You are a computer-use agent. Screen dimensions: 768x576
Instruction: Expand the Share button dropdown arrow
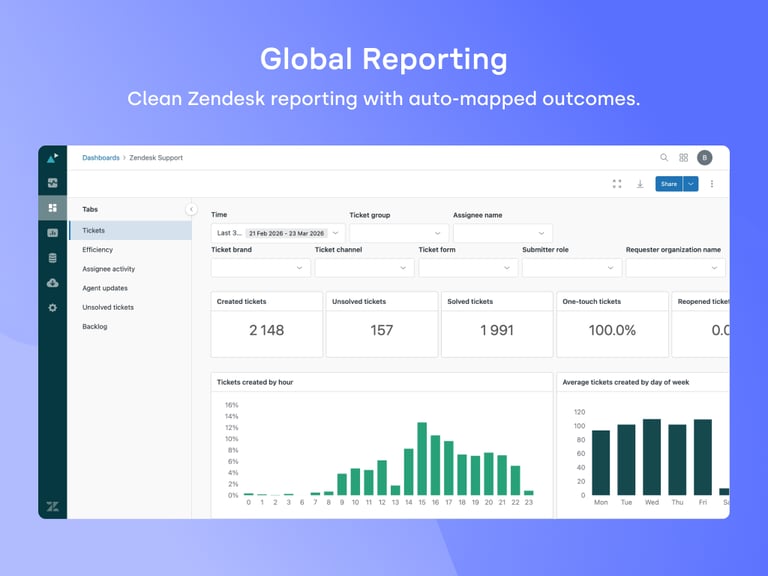[691, 184]
